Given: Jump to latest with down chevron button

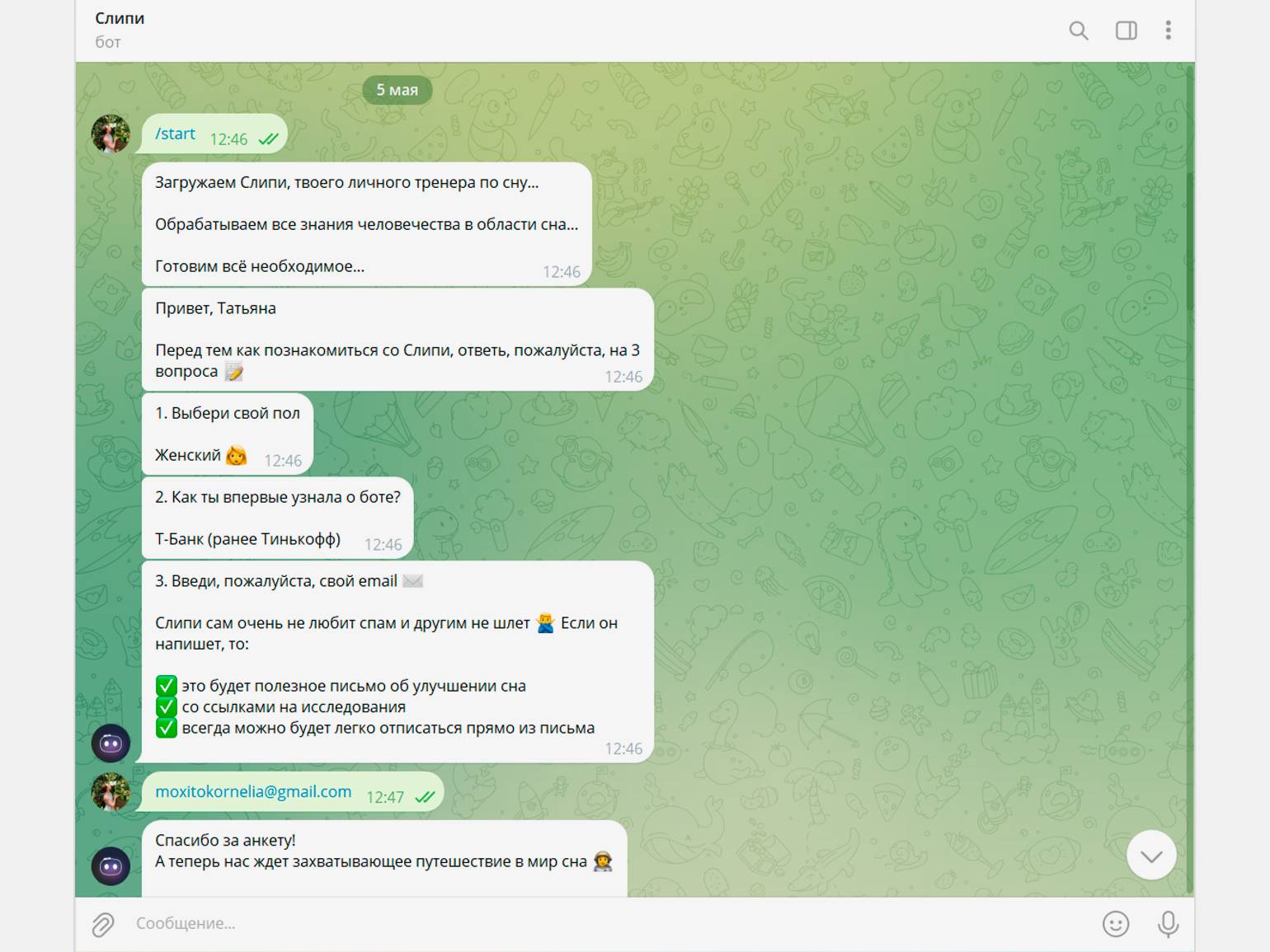Looking at the screenshot, I should click(1151, 856).
